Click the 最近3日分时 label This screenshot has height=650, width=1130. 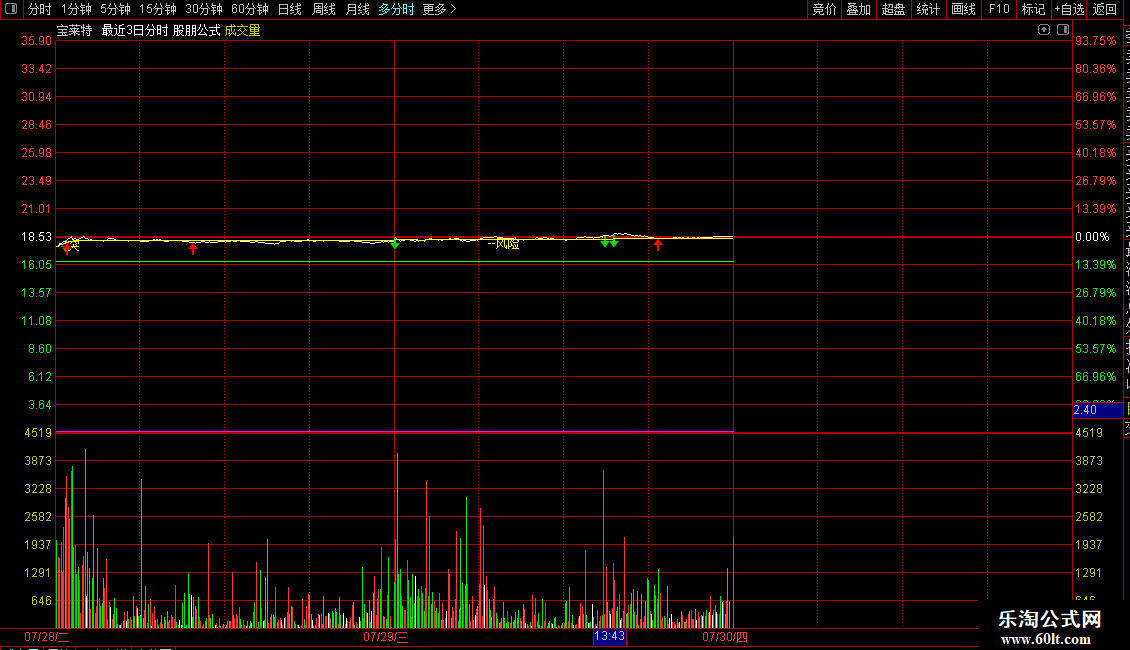pos(135,30)
